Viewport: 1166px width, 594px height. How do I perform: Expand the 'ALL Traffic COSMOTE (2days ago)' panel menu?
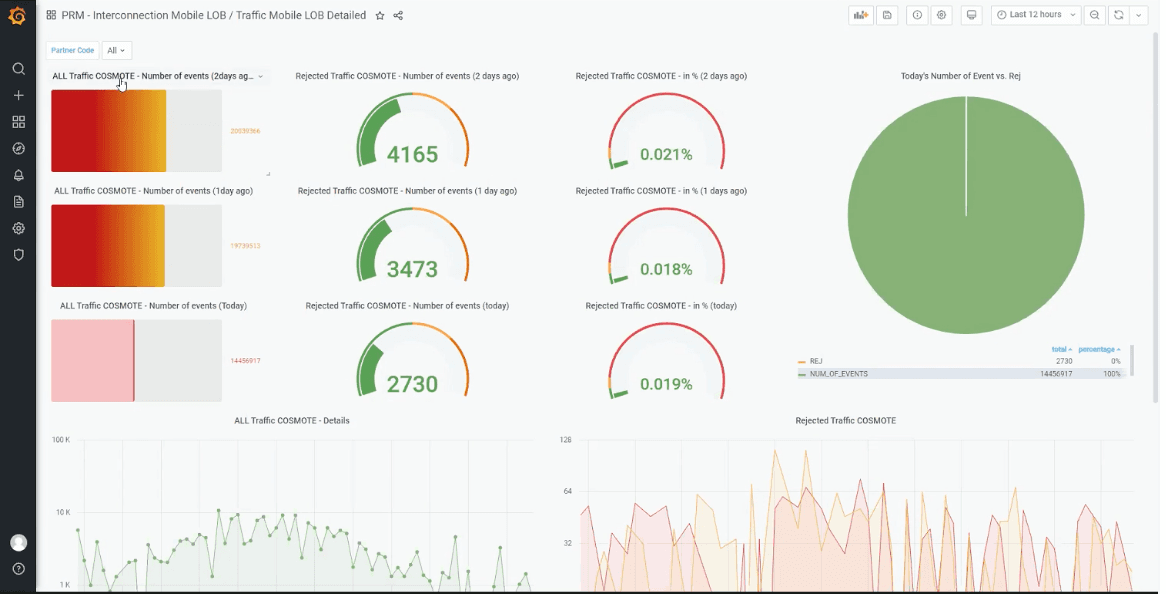pyautogui.click(x=259, y=76)
